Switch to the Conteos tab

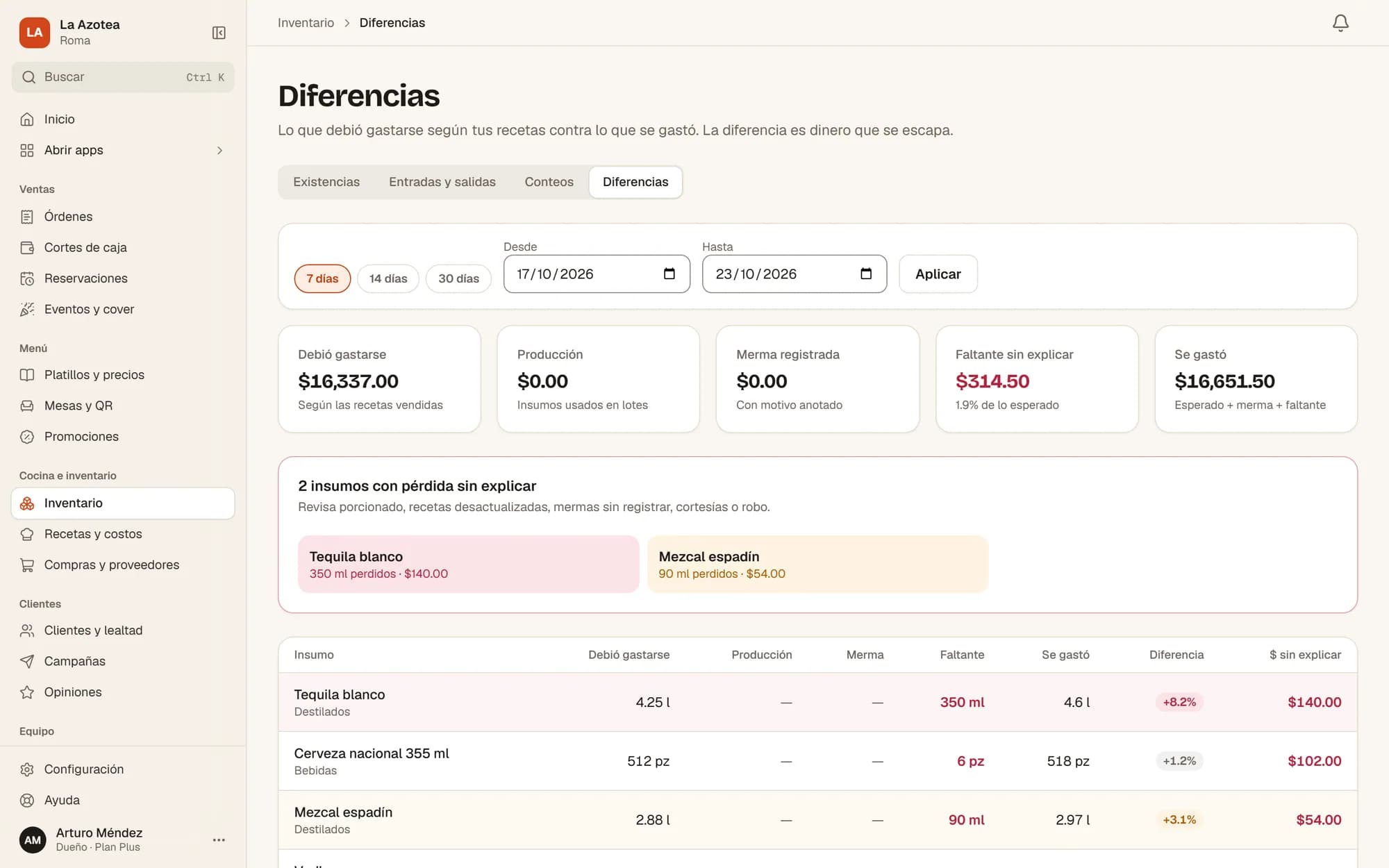click(549, 182)
